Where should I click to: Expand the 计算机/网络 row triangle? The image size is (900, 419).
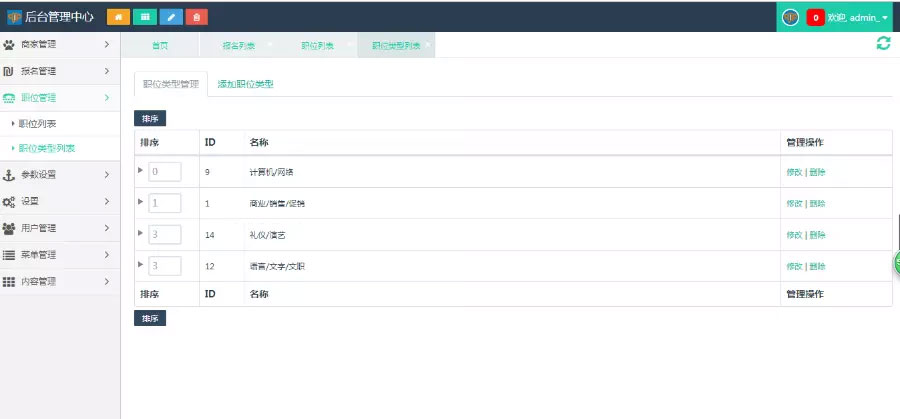[x=141, y=170]
